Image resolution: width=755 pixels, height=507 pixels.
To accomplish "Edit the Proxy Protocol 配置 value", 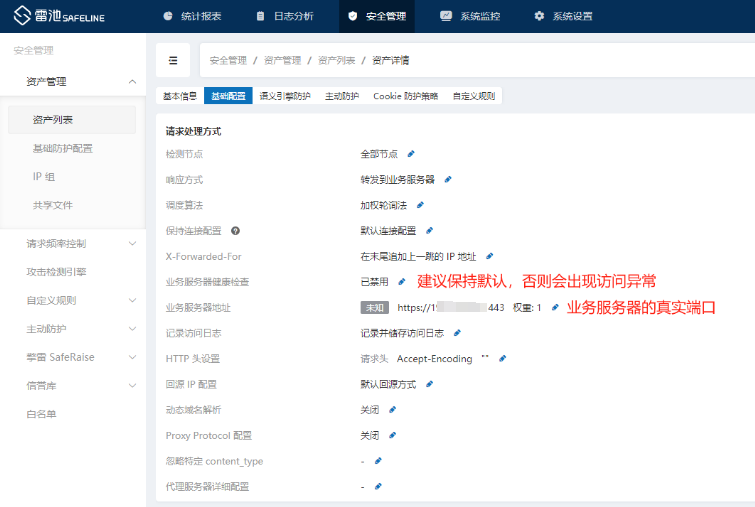I will tap(392, 435).
